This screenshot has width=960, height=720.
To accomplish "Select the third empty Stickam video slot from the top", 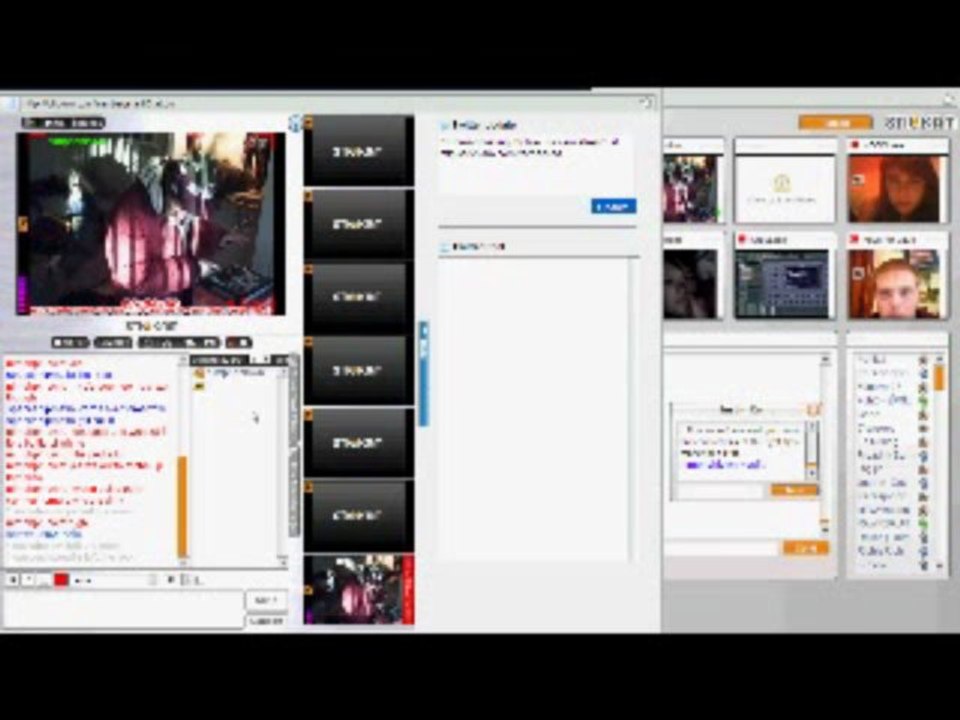I will (359, 296).
